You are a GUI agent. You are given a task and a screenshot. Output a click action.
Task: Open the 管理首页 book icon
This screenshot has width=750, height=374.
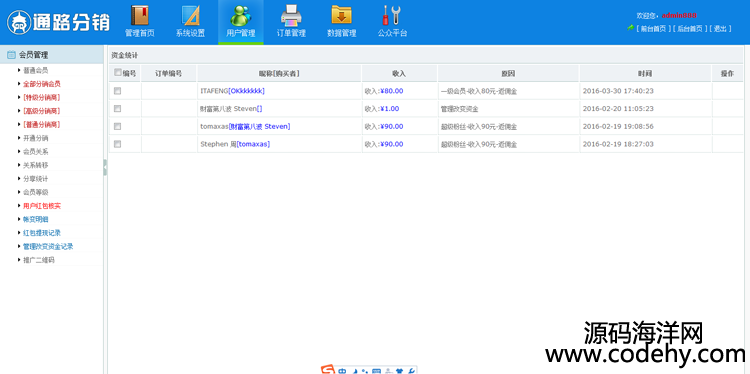140,15
